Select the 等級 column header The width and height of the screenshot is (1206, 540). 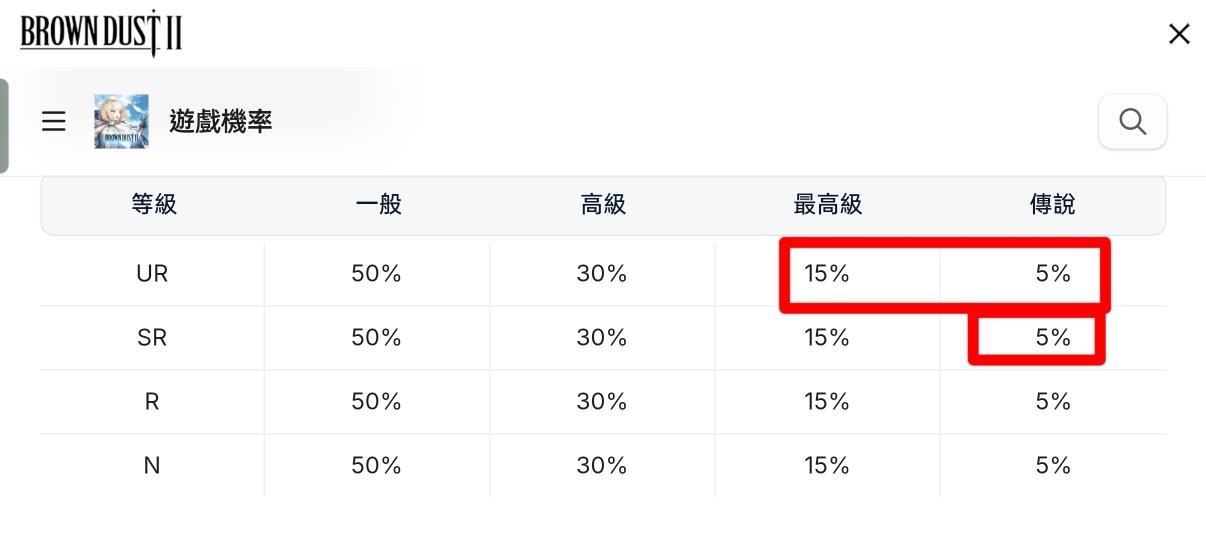(153, 205)
